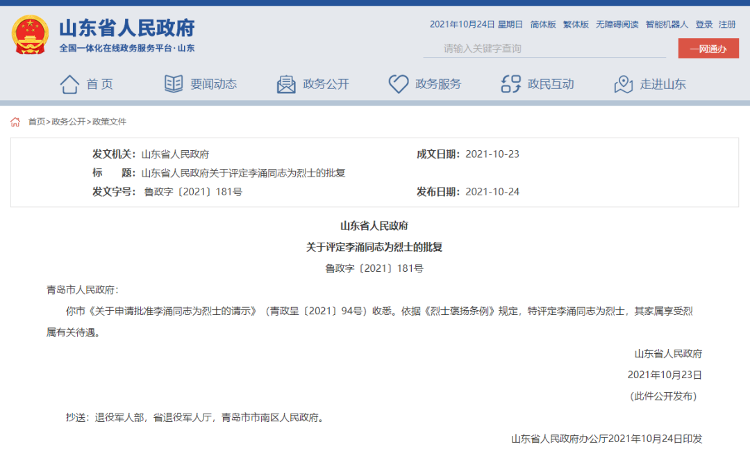Click the 首页 house icon in navigation
This screenshot has width=750, height=456.
(x=69, y=84)
